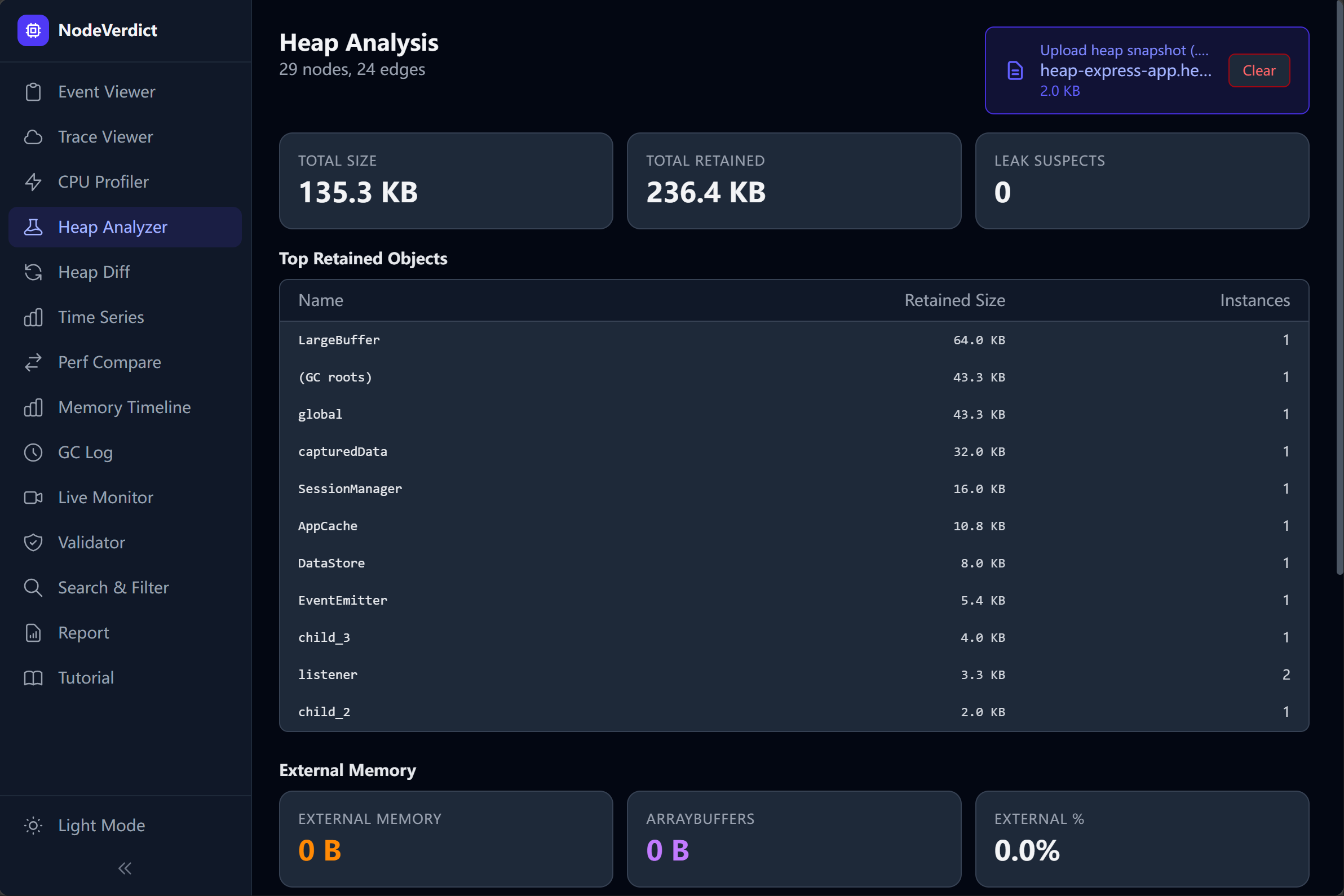
Task: Click the Live Monitor camera icon
Action: point(33,498)
